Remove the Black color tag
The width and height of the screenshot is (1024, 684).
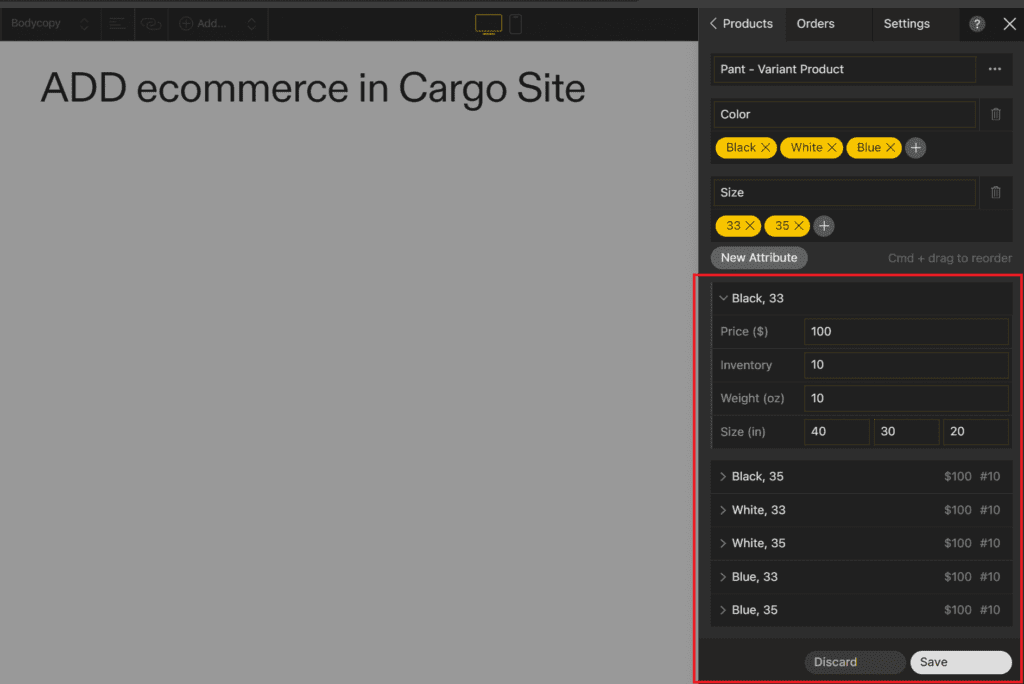765,148
